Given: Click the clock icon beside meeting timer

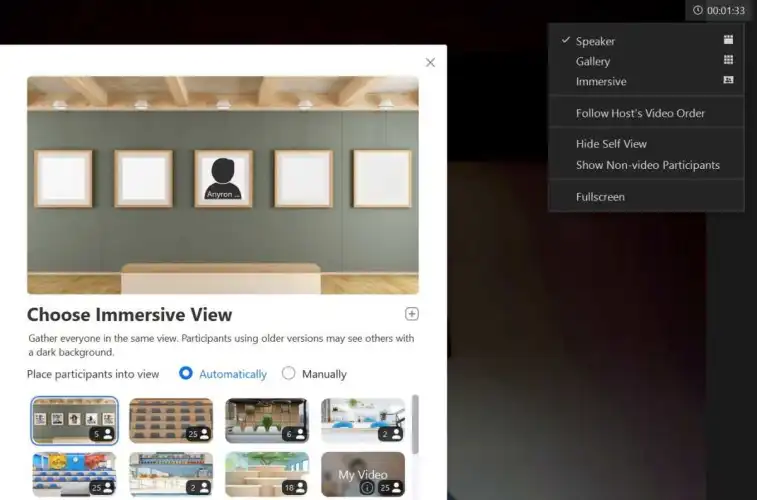Looking at the screenshot, I should (697, 10).
